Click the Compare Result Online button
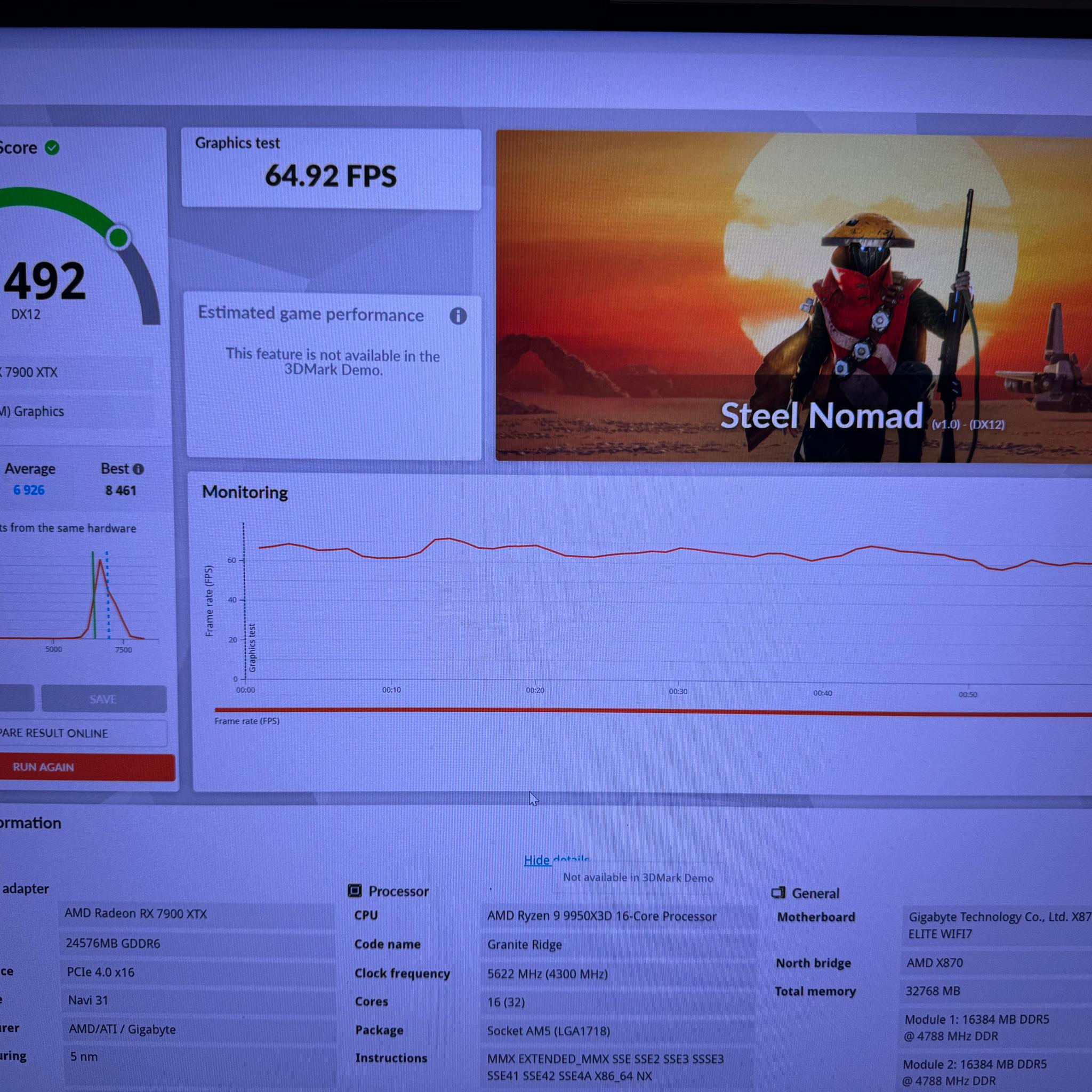Screen dimensions: 1092x1092 (83, 733)
